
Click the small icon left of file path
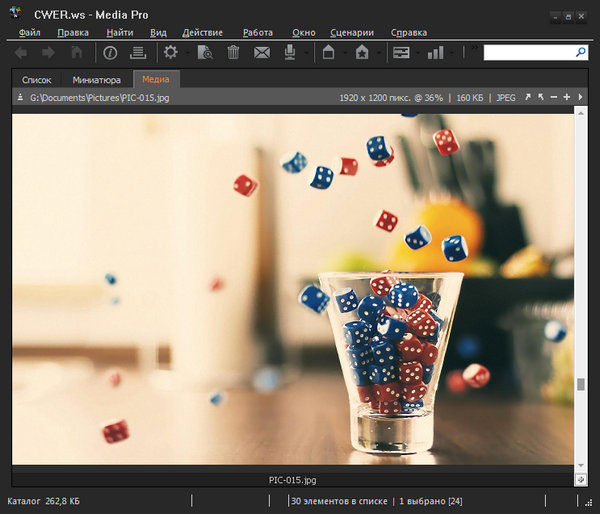point(20,98)
